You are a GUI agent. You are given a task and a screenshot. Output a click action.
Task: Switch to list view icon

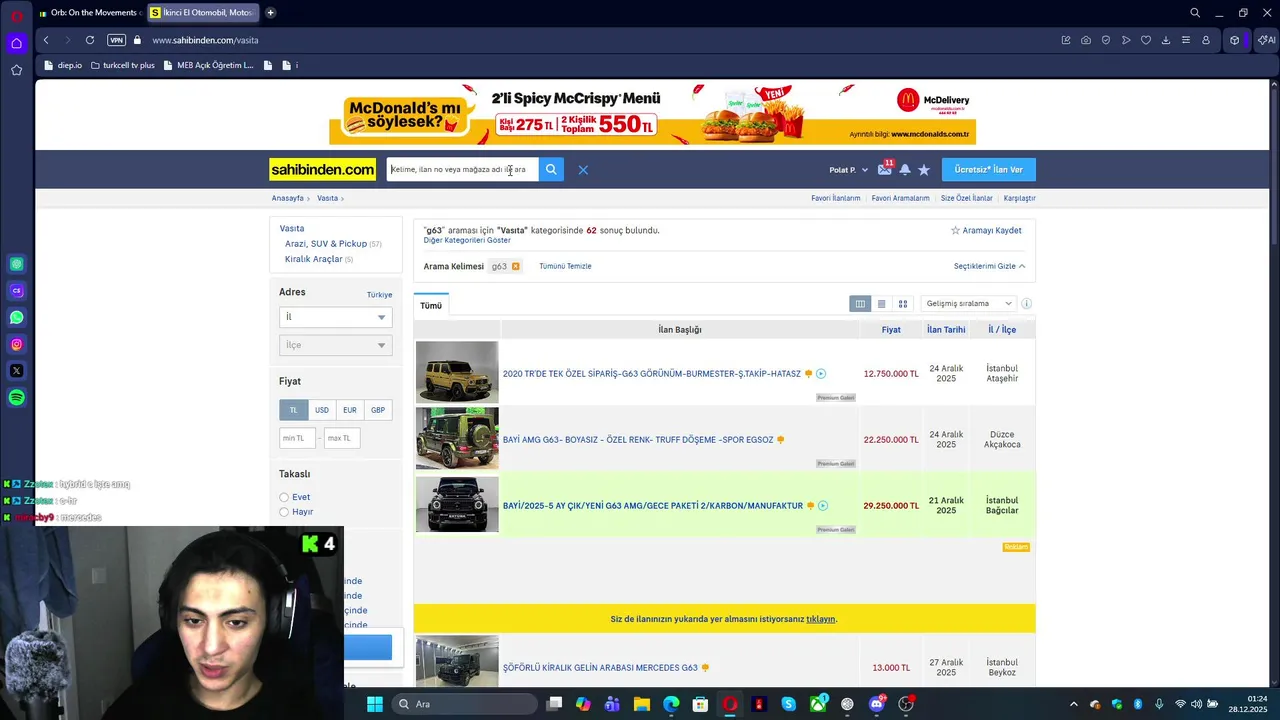tap(881, 304)
